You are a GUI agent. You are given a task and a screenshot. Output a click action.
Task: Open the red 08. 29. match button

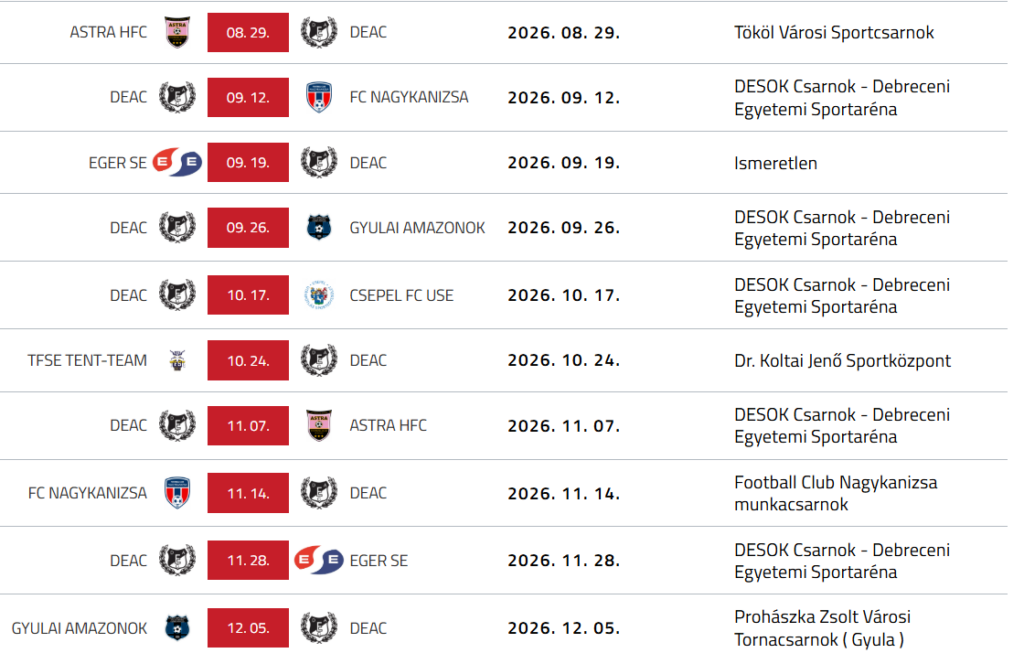click(x=248, y=33)
